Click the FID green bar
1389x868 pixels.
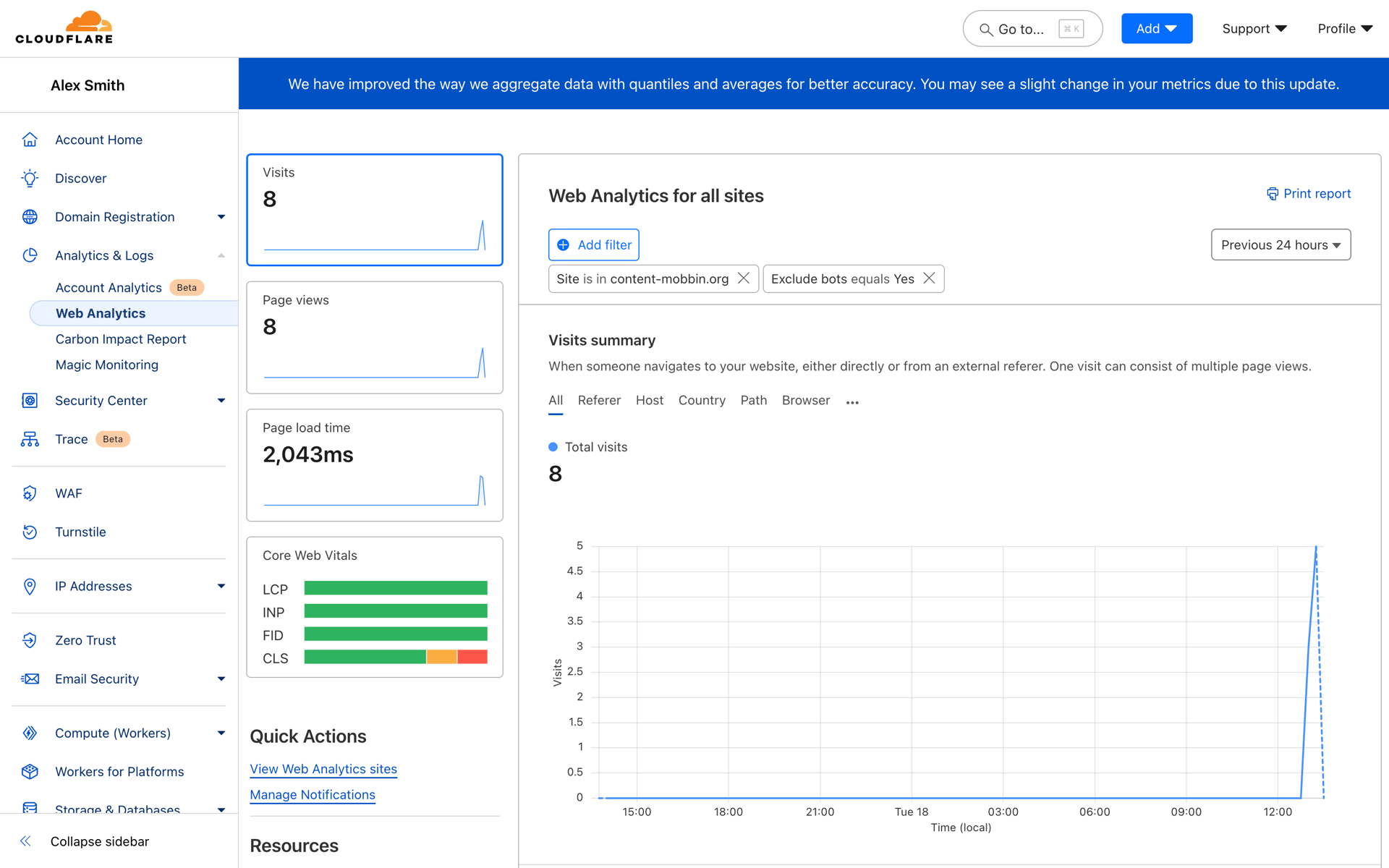[x=396, y=634]
